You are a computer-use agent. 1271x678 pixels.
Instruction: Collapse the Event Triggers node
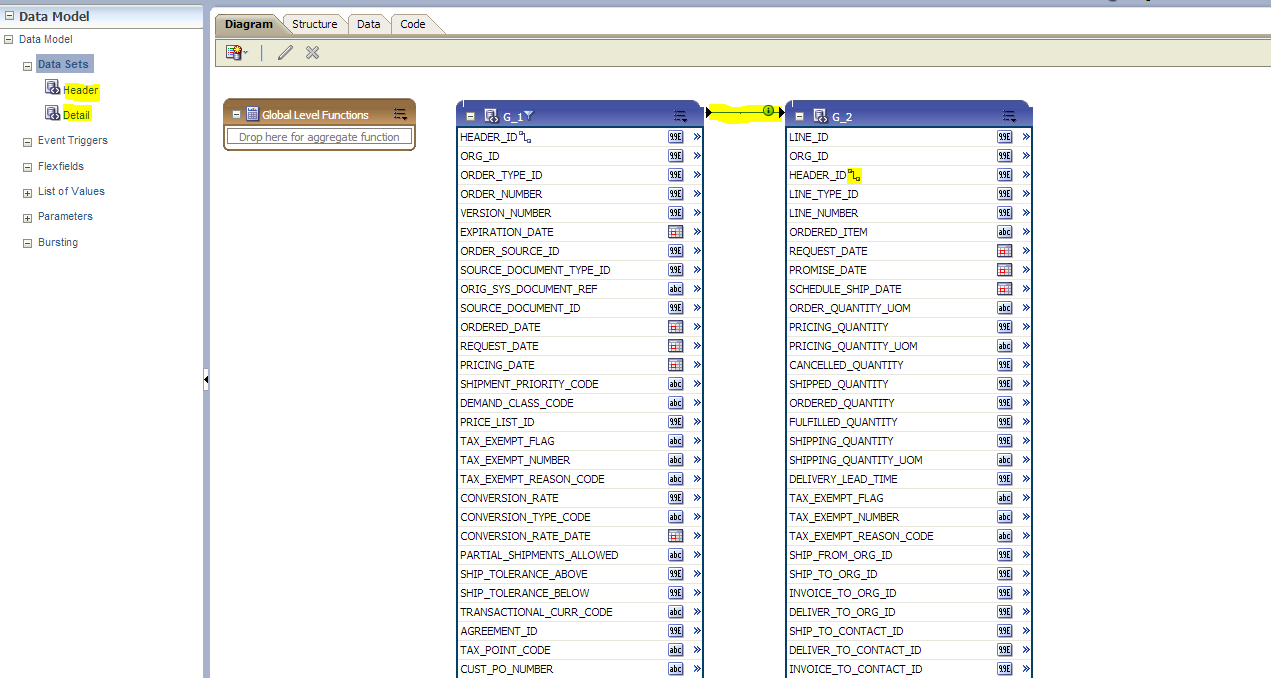[27, 140]
